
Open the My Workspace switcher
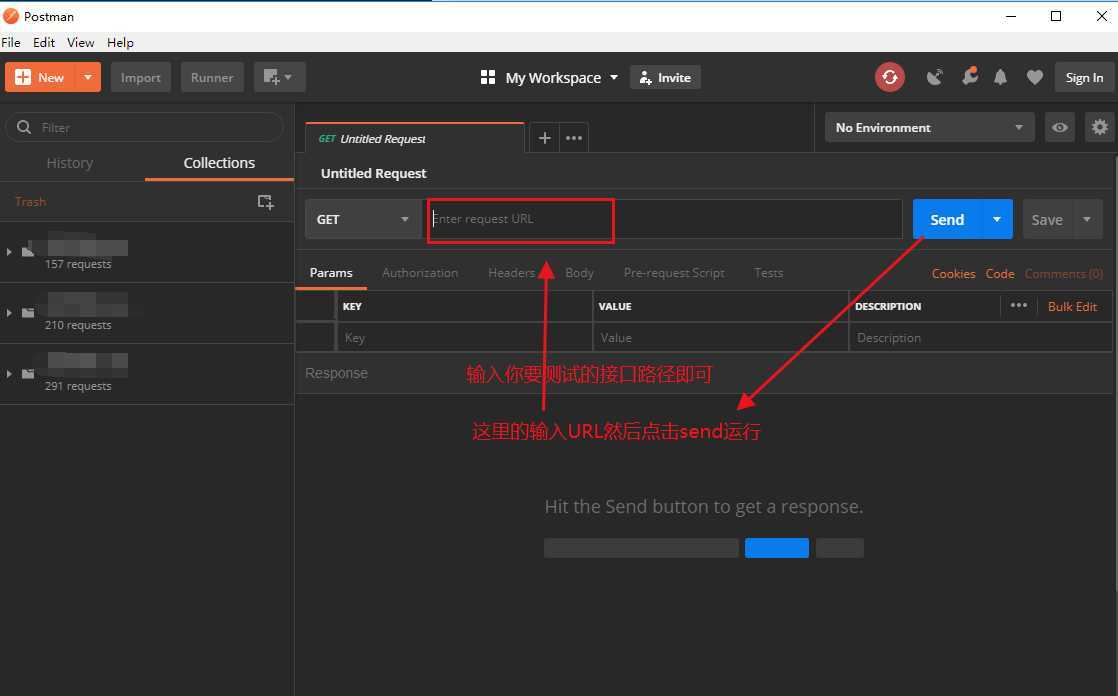(x=549, y=78)
